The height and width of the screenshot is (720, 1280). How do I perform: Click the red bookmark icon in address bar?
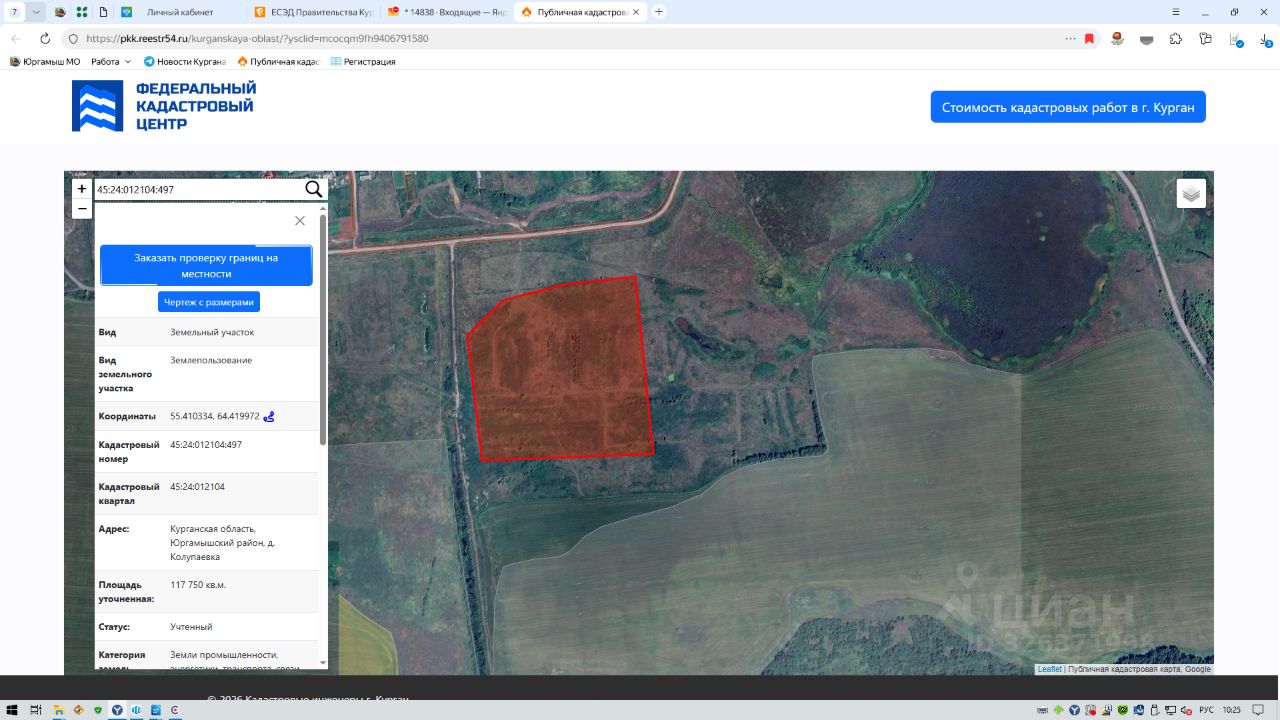(1089, 39)
